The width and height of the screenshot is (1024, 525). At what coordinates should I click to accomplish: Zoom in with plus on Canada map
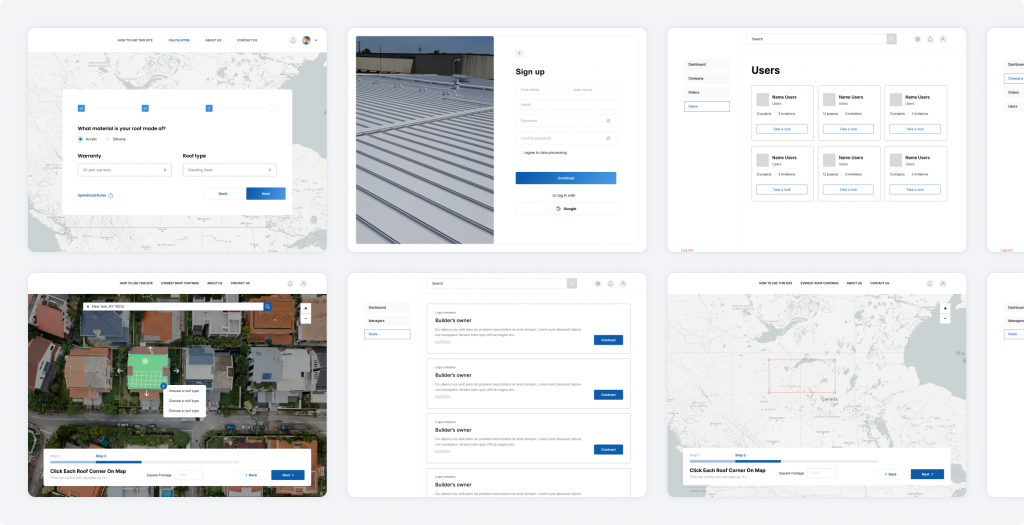pos(945,308)
